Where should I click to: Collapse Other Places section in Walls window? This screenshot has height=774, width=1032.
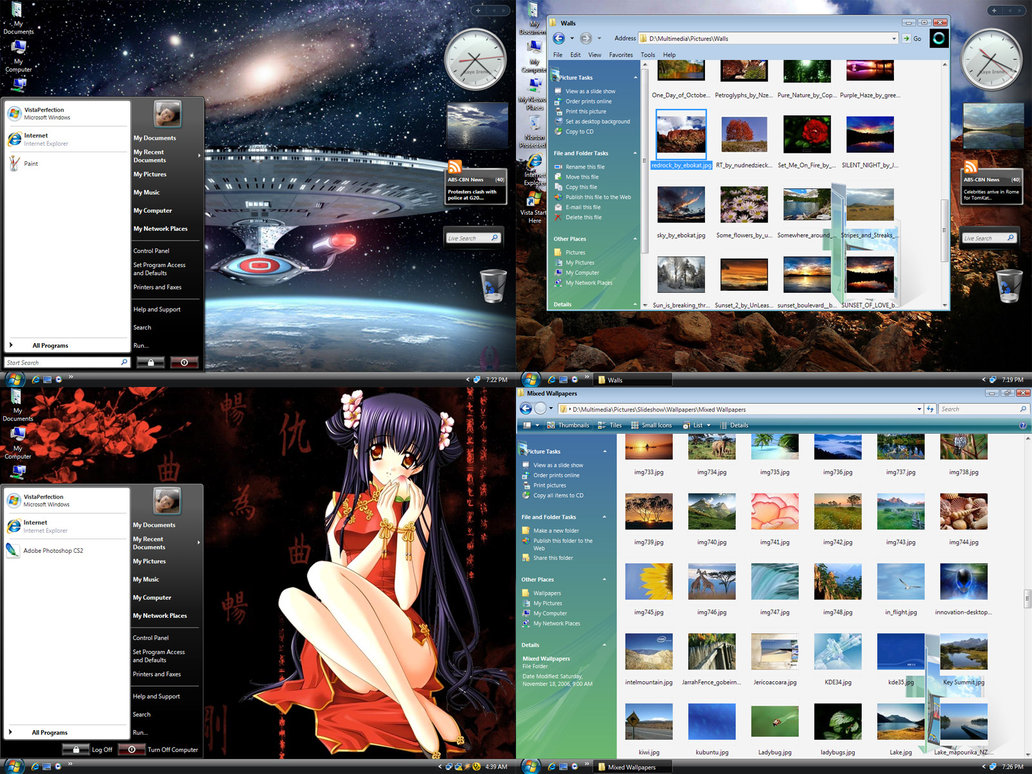(636, 239)
